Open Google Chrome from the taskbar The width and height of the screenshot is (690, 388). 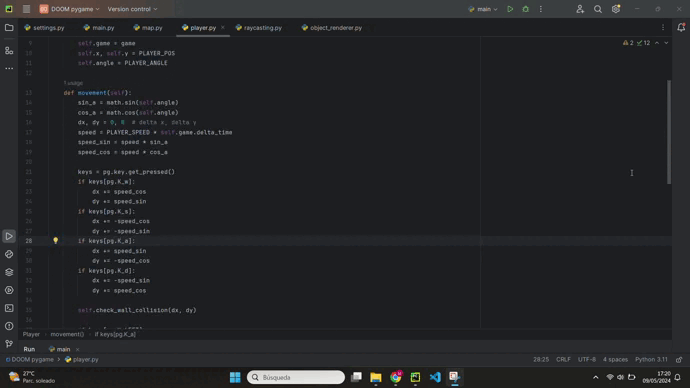395,377
